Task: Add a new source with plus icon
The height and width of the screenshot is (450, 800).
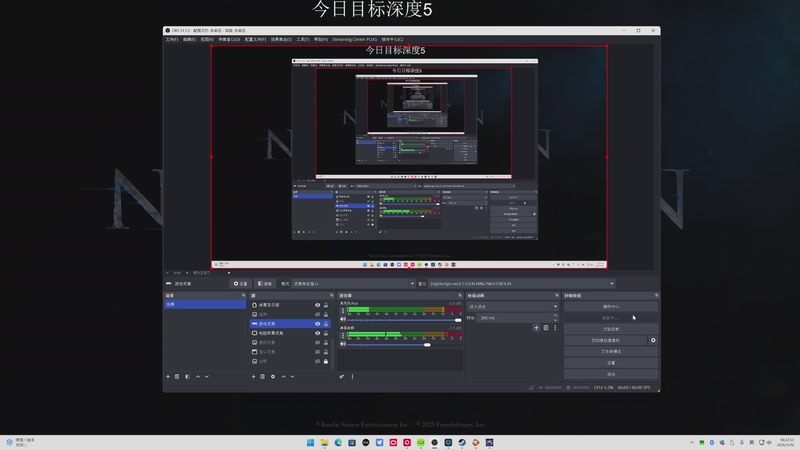Action: 254,377
